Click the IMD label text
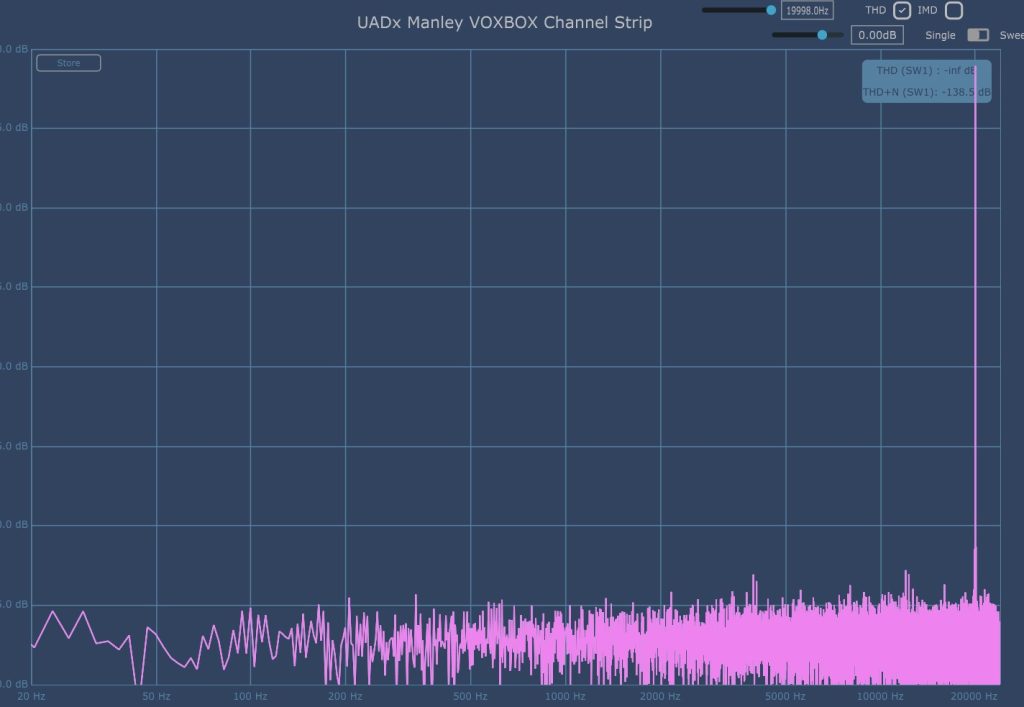Screen dimensions: 1024x707 [x=927, y=11]
